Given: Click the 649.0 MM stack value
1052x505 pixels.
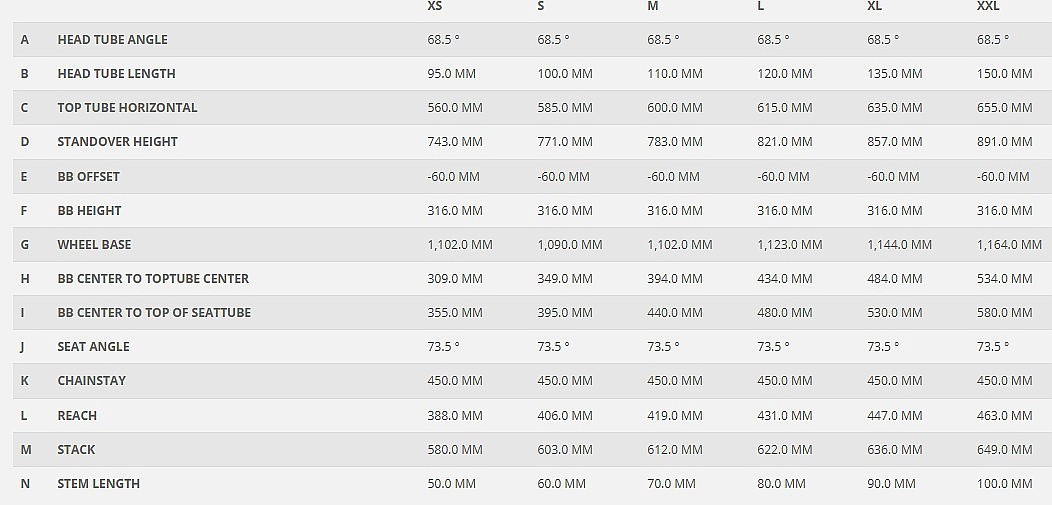Looking at the screenshot, I should [x=1004, y=450].
